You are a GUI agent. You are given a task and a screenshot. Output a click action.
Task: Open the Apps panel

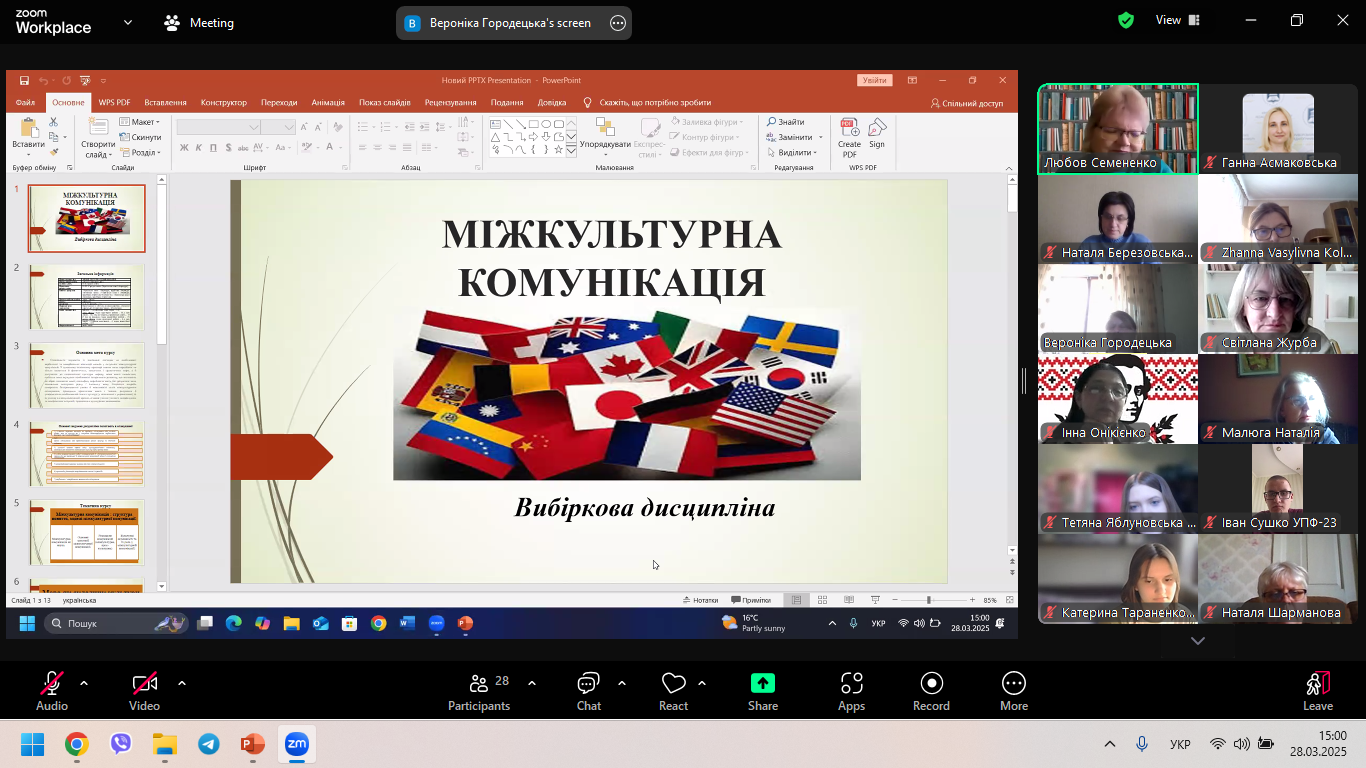tap(851, 690)
